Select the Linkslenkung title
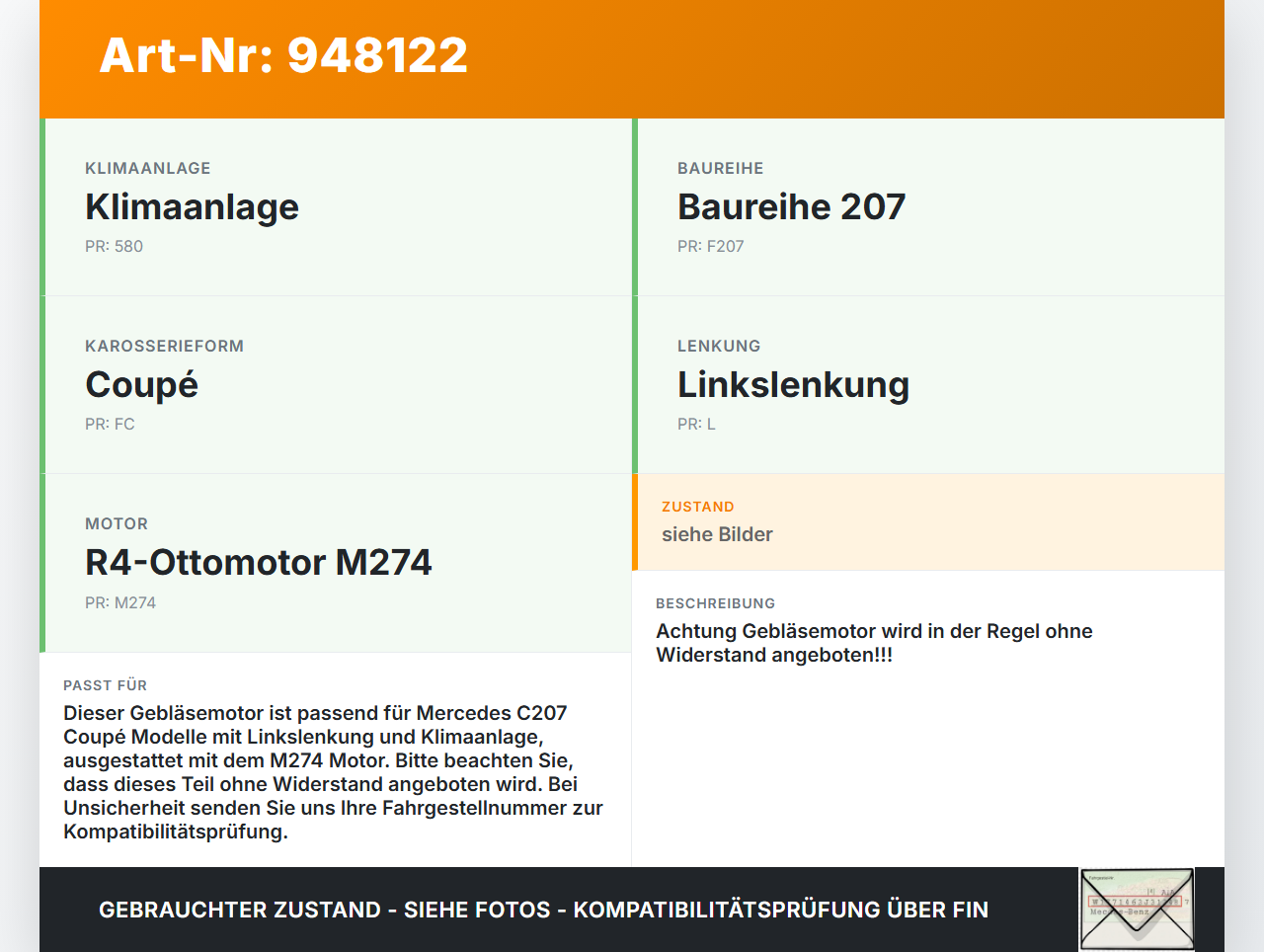Screen dimensions: 1264x952 point(793,385)
